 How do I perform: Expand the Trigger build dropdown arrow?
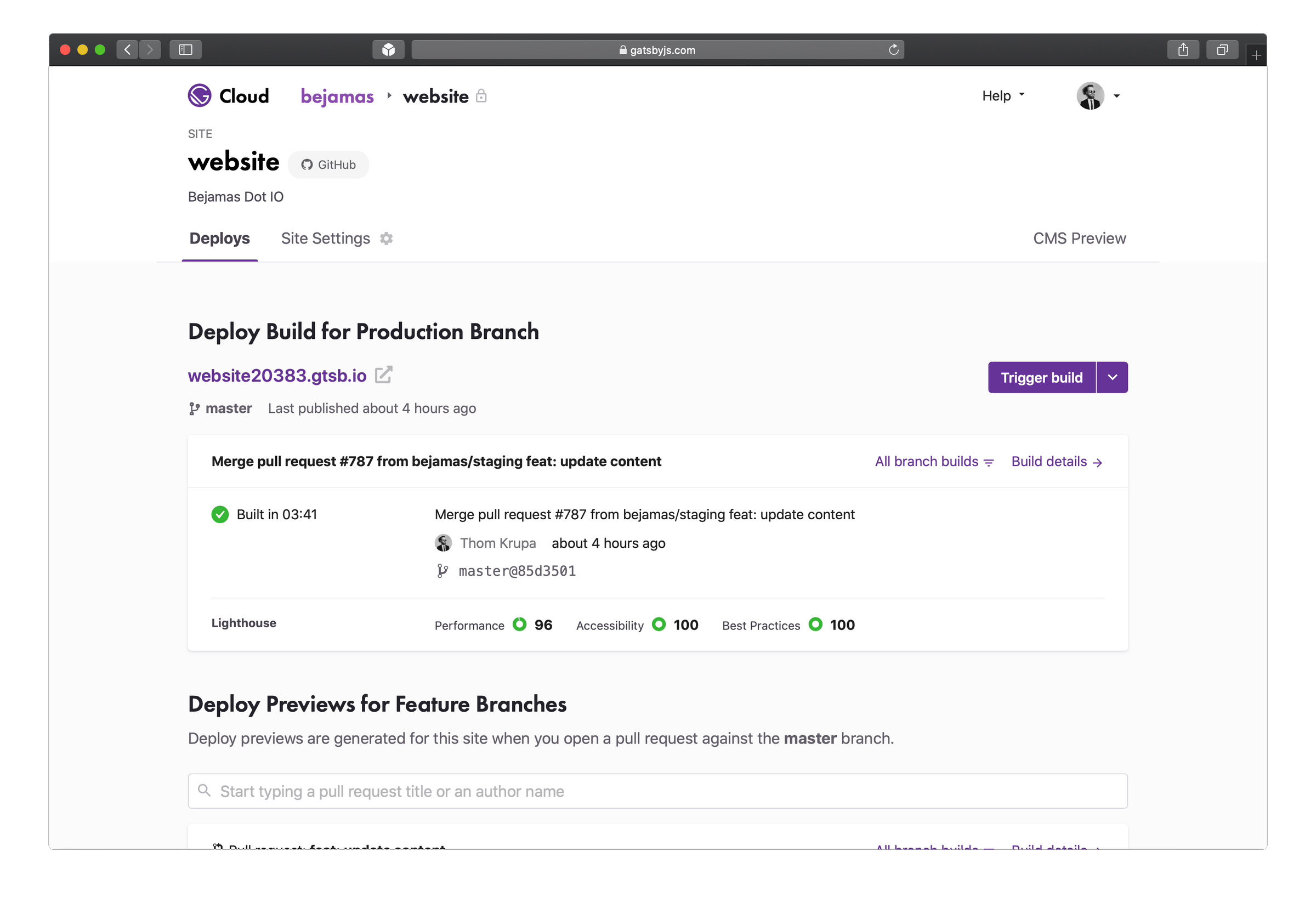click(1112, 377)
